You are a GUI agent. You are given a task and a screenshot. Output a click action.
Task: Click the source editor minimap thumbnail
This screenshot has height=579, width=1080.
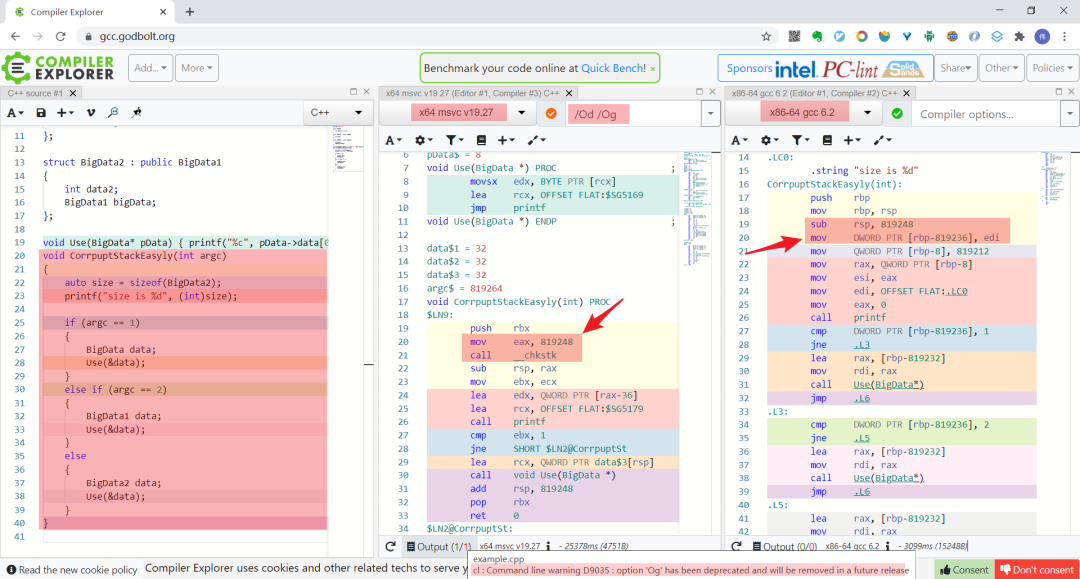point(348,148)
